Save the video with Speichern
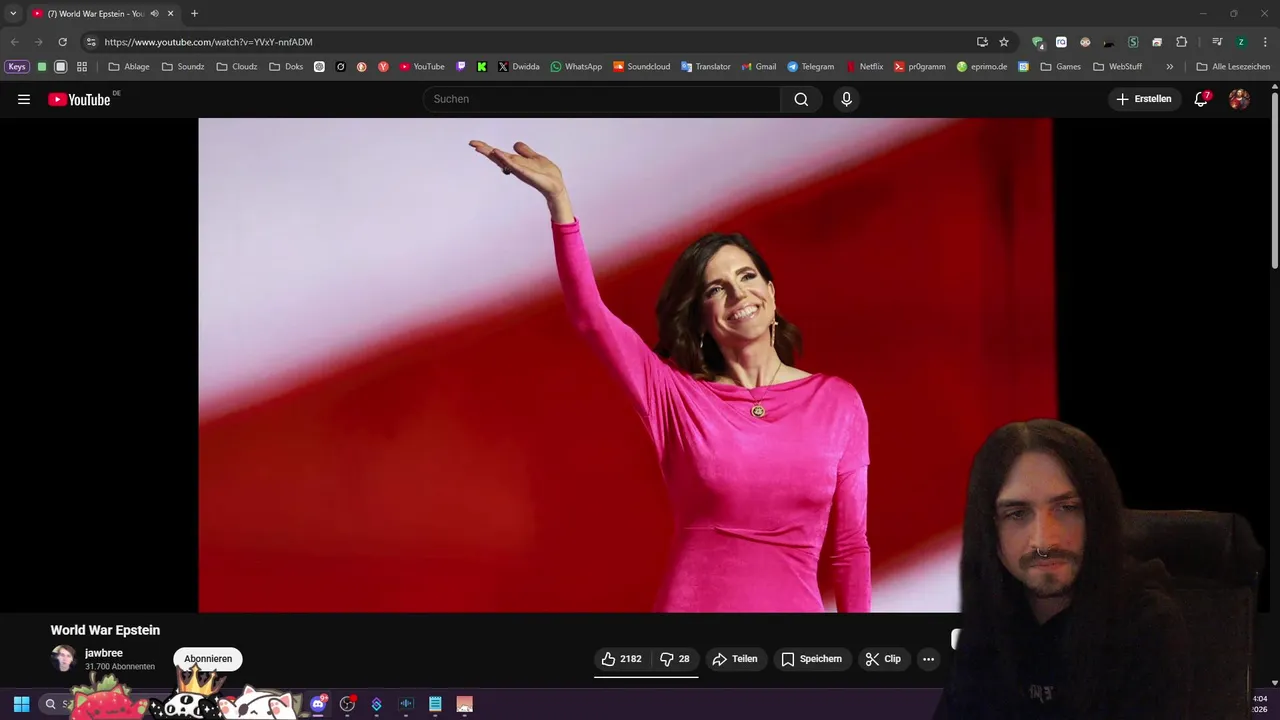 coord(811,659)
